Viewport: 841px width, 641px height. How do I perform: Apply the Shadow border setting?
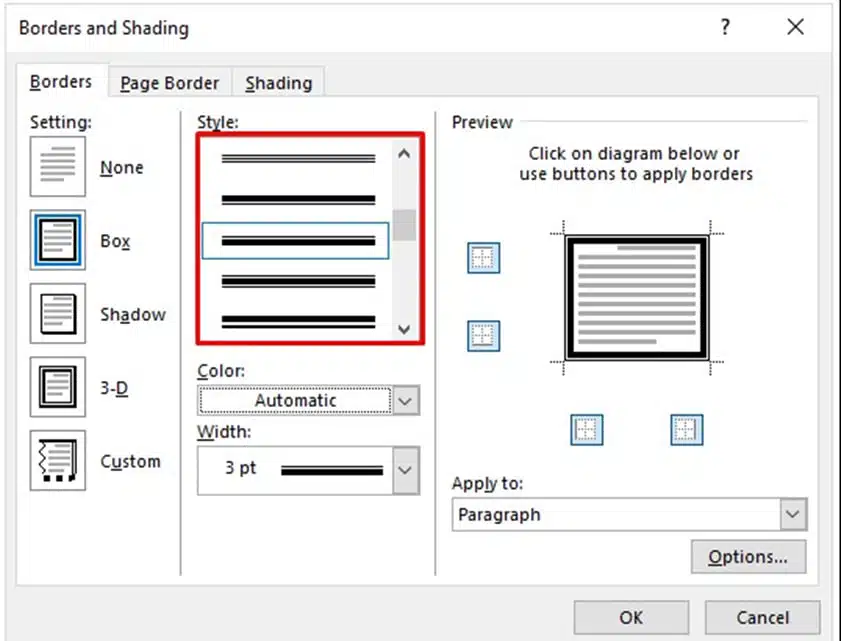point(58,314)
